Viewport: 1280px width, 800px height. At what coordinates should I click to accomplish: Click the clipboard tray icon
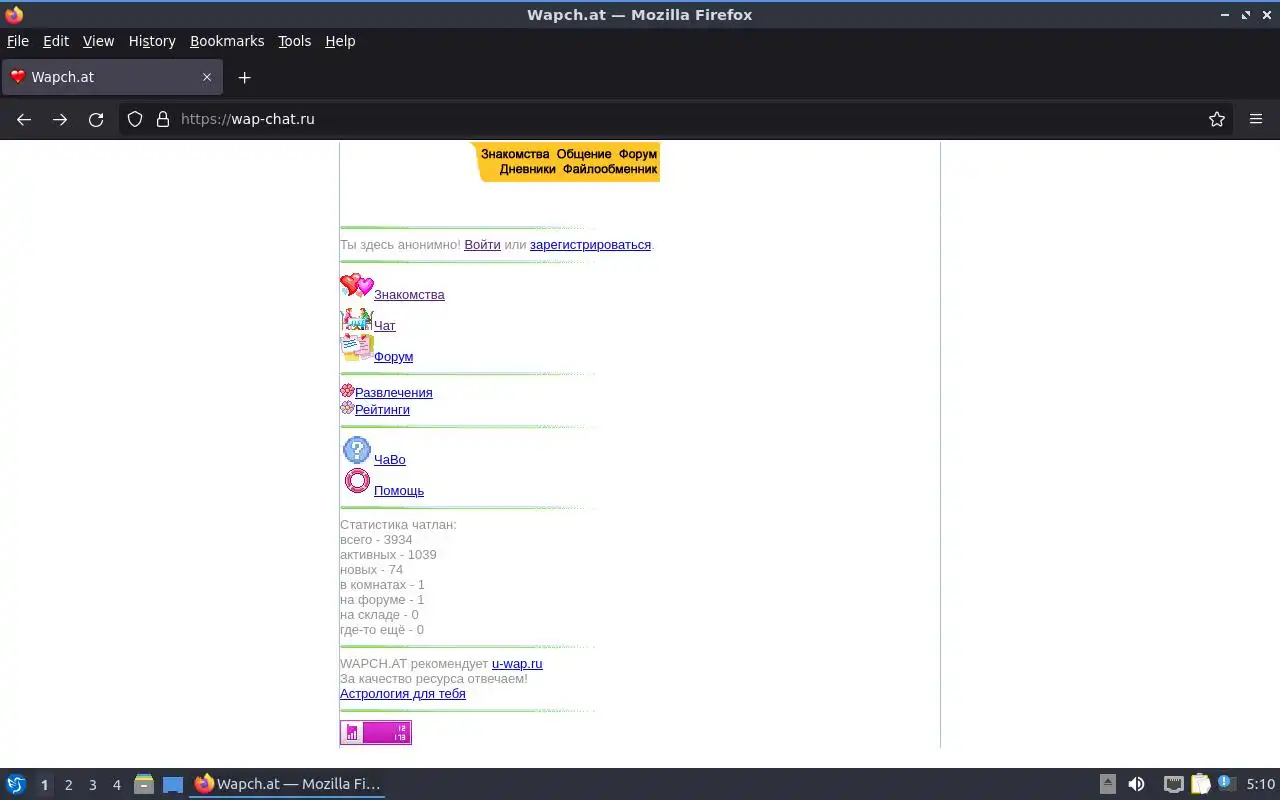[1200, 785]
